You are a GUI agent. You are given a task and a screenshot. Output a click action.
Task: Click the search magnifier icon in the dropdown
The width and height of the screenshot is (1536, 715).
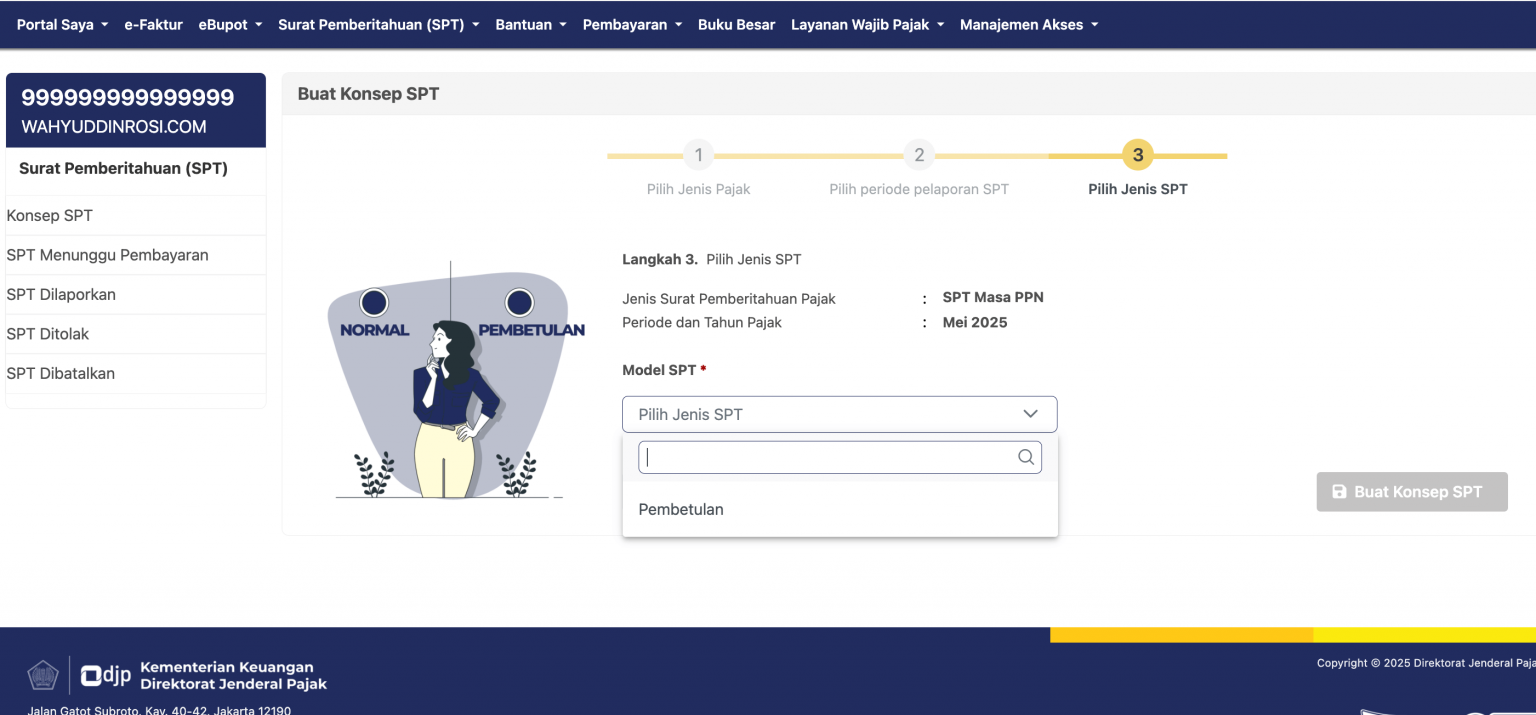coord(1025,457)
